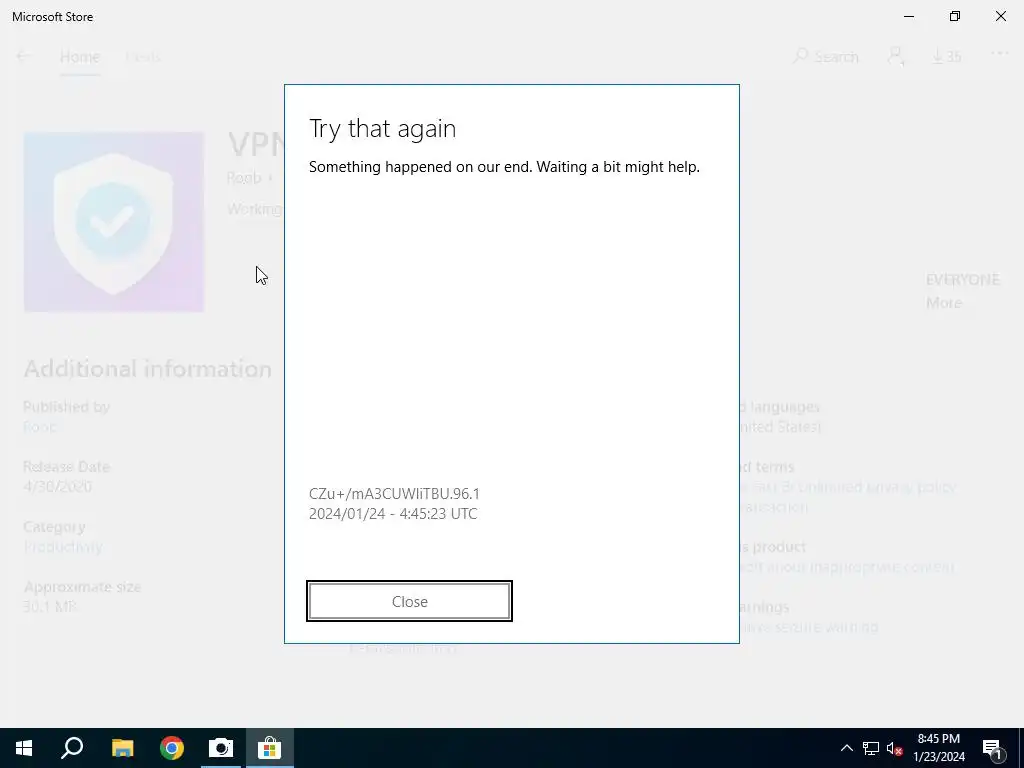Open the network status tray icon
Viewport: 1024px width, 768px height.
pos(871,748)
